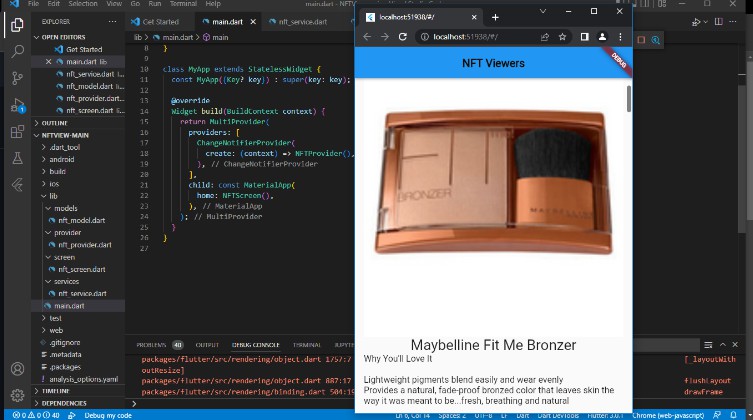
Task: Open Chrome profile avatar icon
Action: [x=602, y=37]
